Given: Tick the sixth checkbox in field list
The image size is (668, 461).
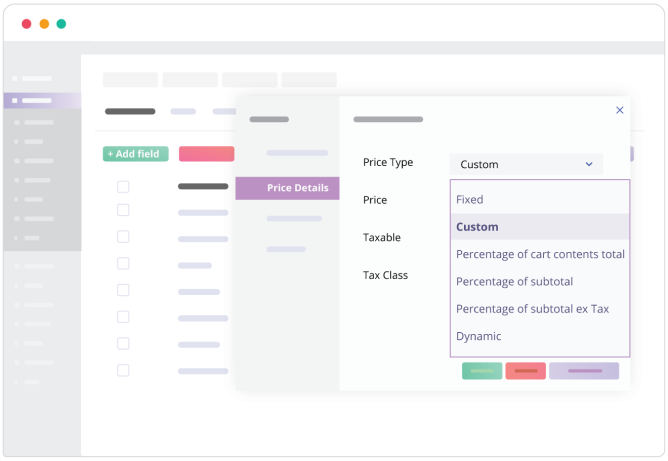Looking at the screenshot, I should click(x=123, y=317).
